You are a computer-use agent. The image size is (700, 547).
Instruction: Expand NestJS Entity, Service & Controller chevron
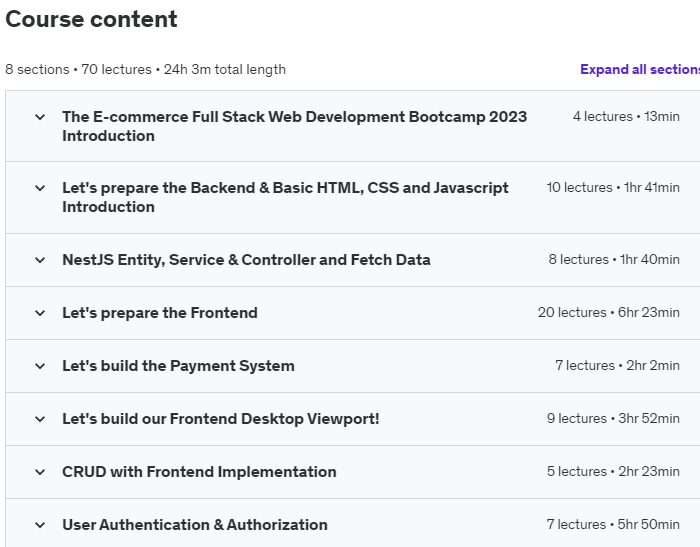tap(40, 260)
